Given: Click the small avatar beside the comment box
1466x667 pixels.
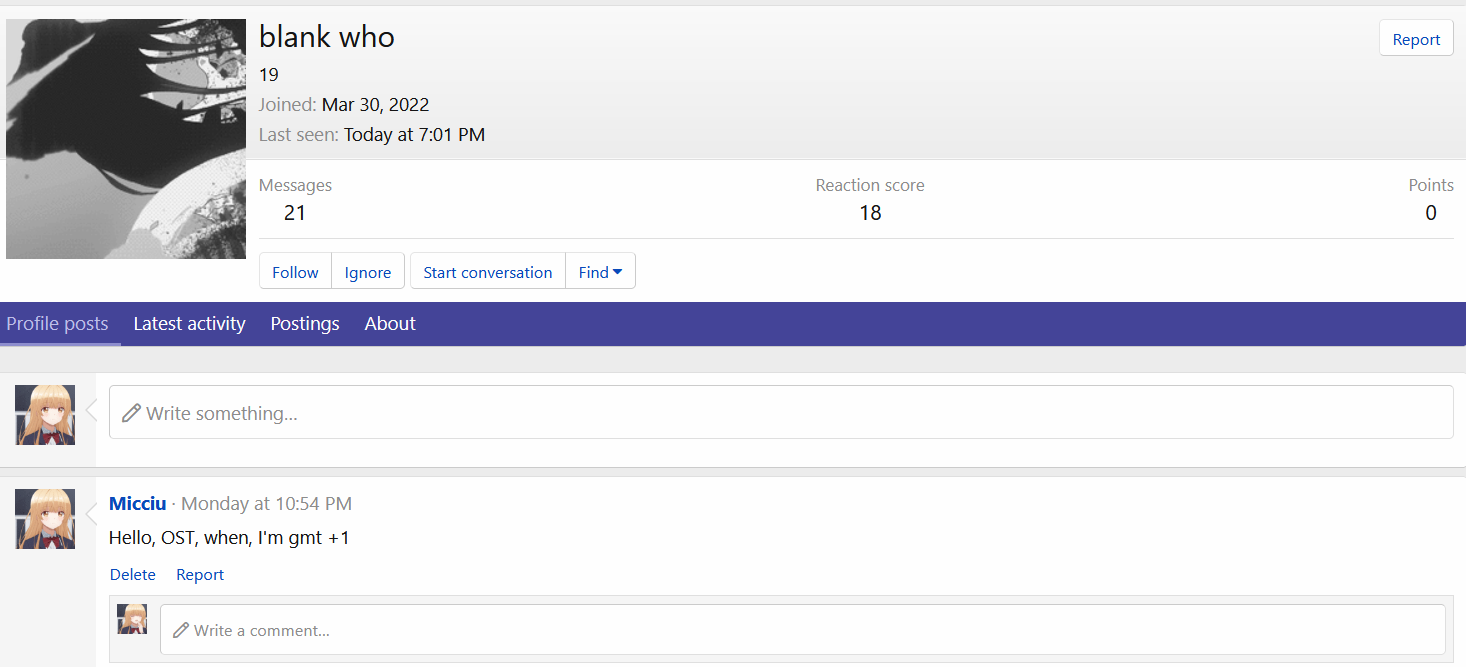Looking at the screenshot, I should tap(132, 619).
